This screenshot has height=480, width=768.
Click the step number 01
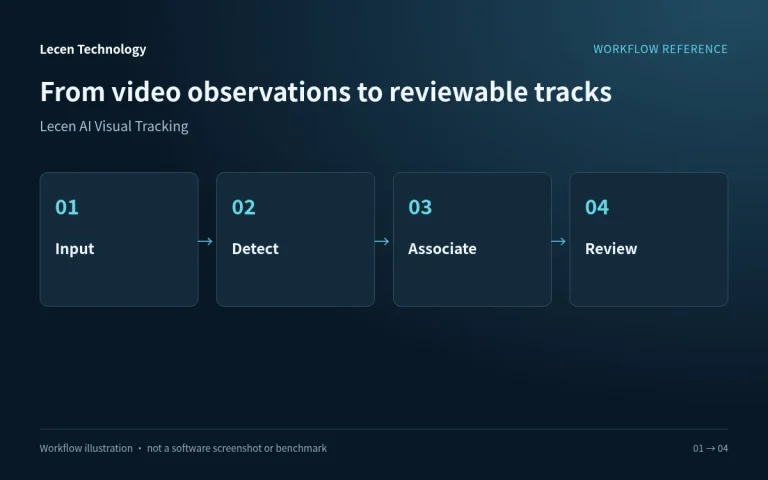click(67, 207)
